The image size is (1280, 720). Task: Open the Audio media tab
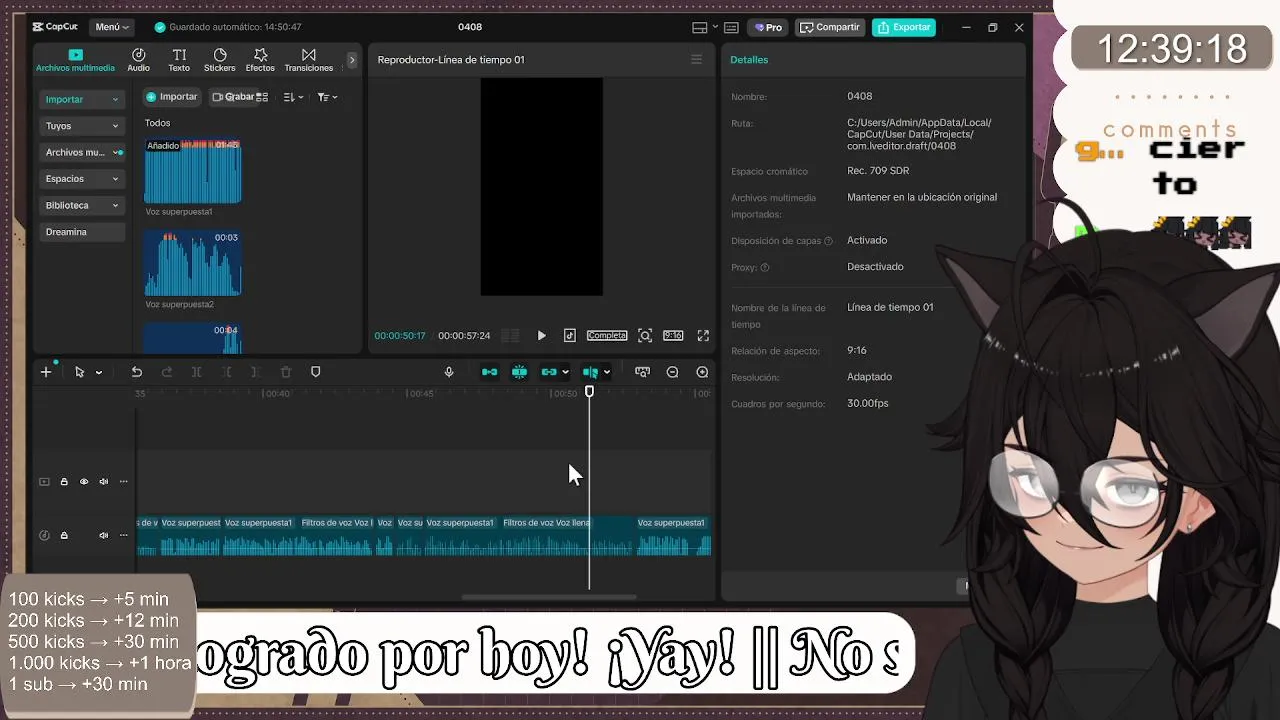(138, 60)
